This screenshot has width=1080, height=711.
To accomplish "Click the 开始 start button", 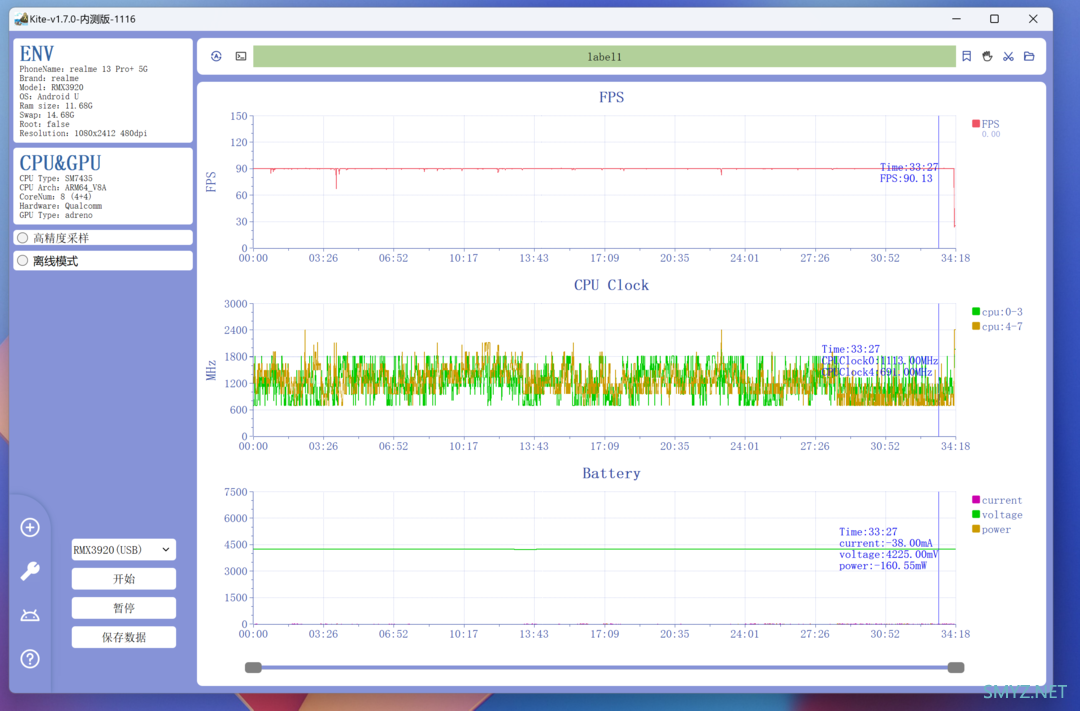I will coord(123,579).
